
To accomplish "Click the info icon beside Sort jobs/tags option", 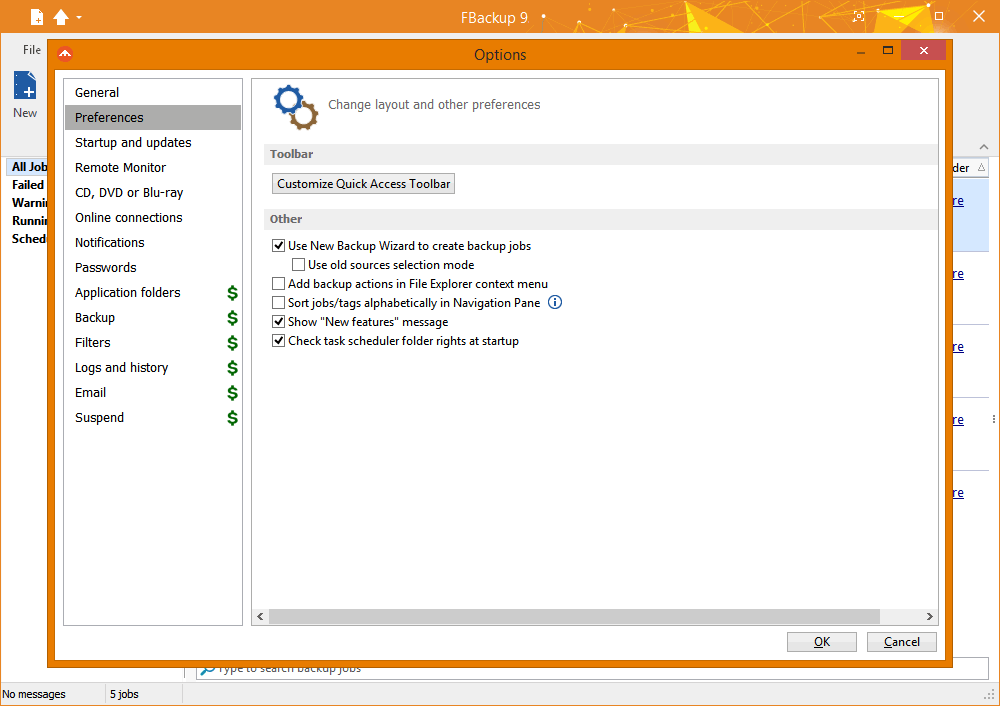I will [x=555, y=302].
